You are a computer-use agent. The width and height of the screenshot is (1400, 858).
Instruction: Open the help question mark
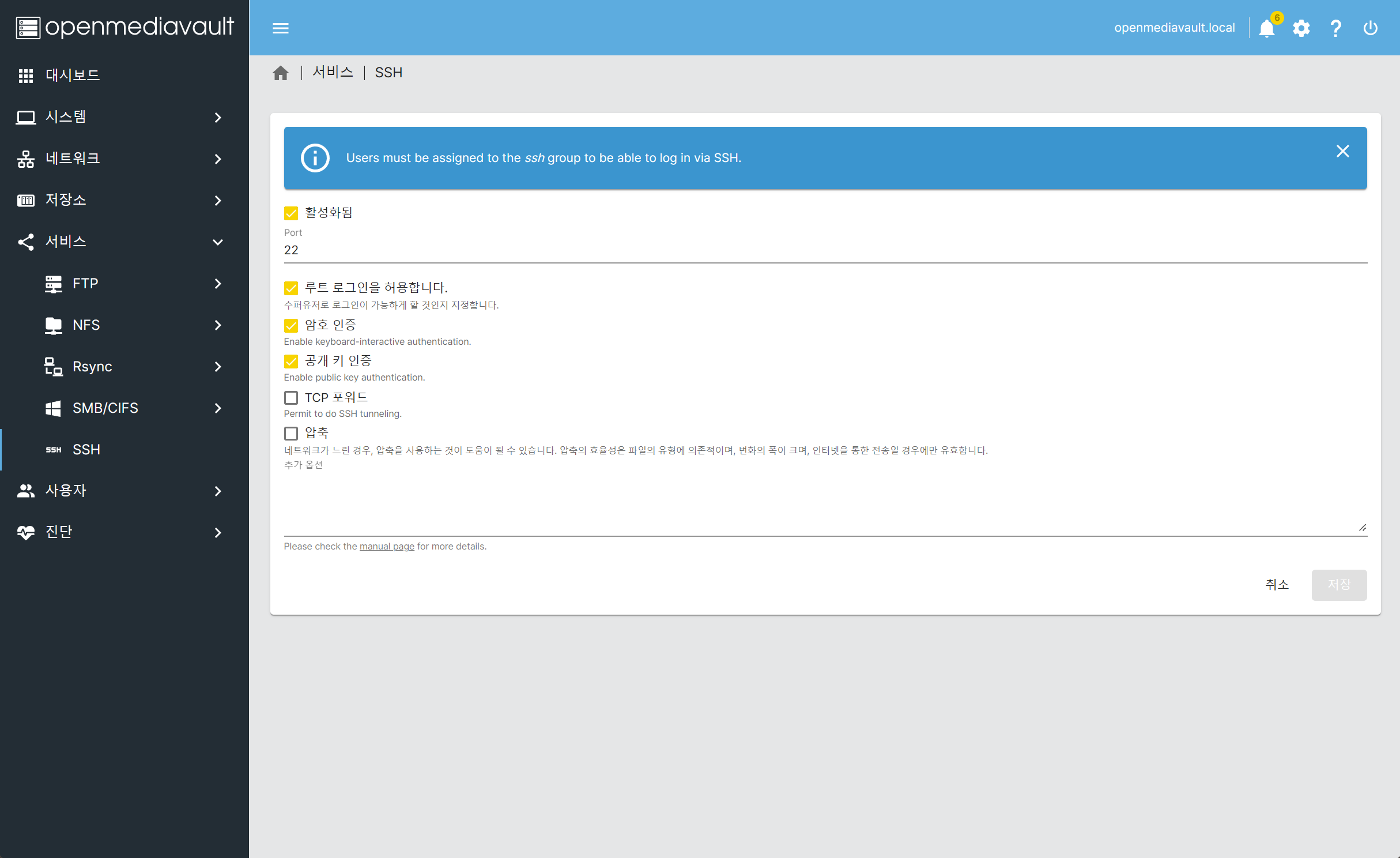[1336, 28]
